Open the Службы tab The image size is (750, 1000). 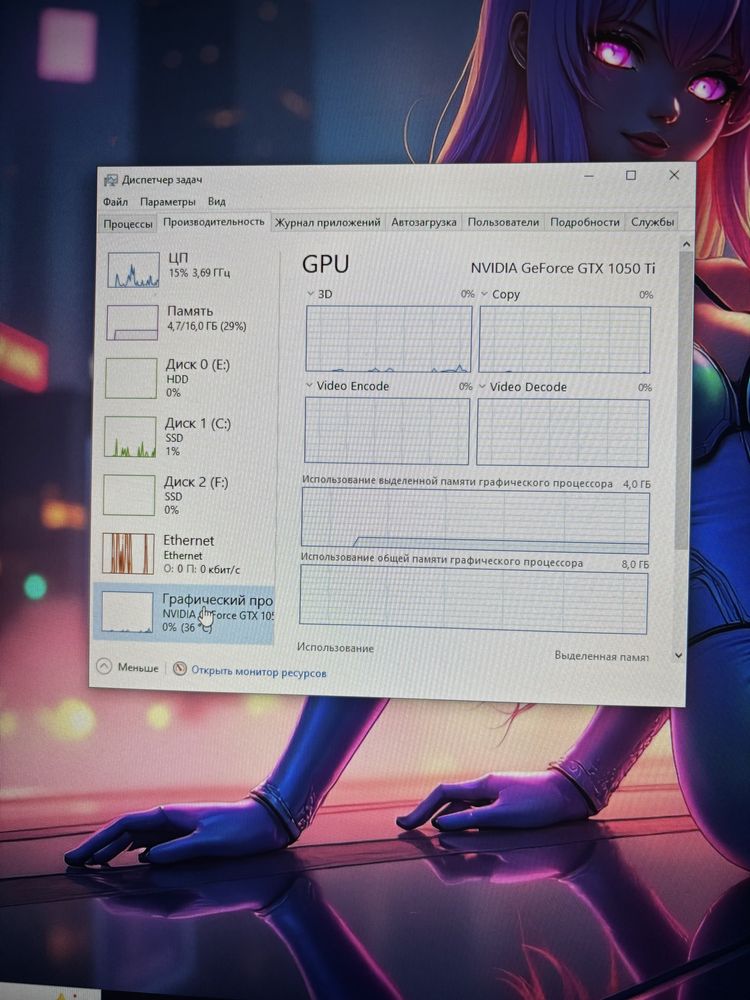(x=652, y=222)
